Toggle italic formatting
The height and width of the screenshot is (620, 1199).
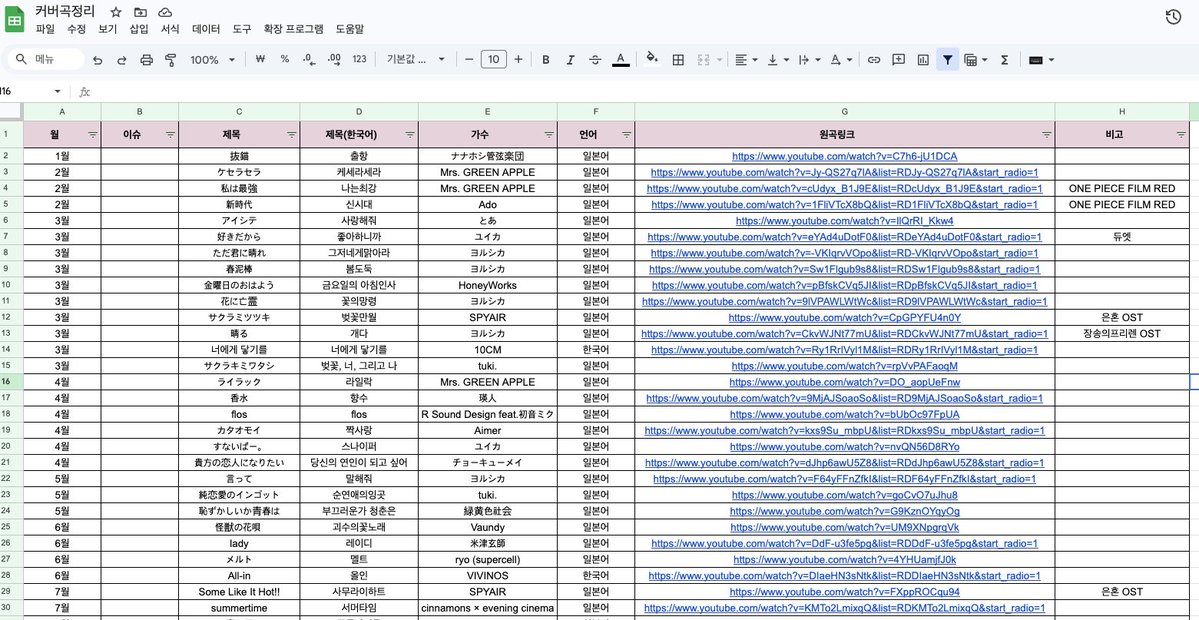pos(570,60)
